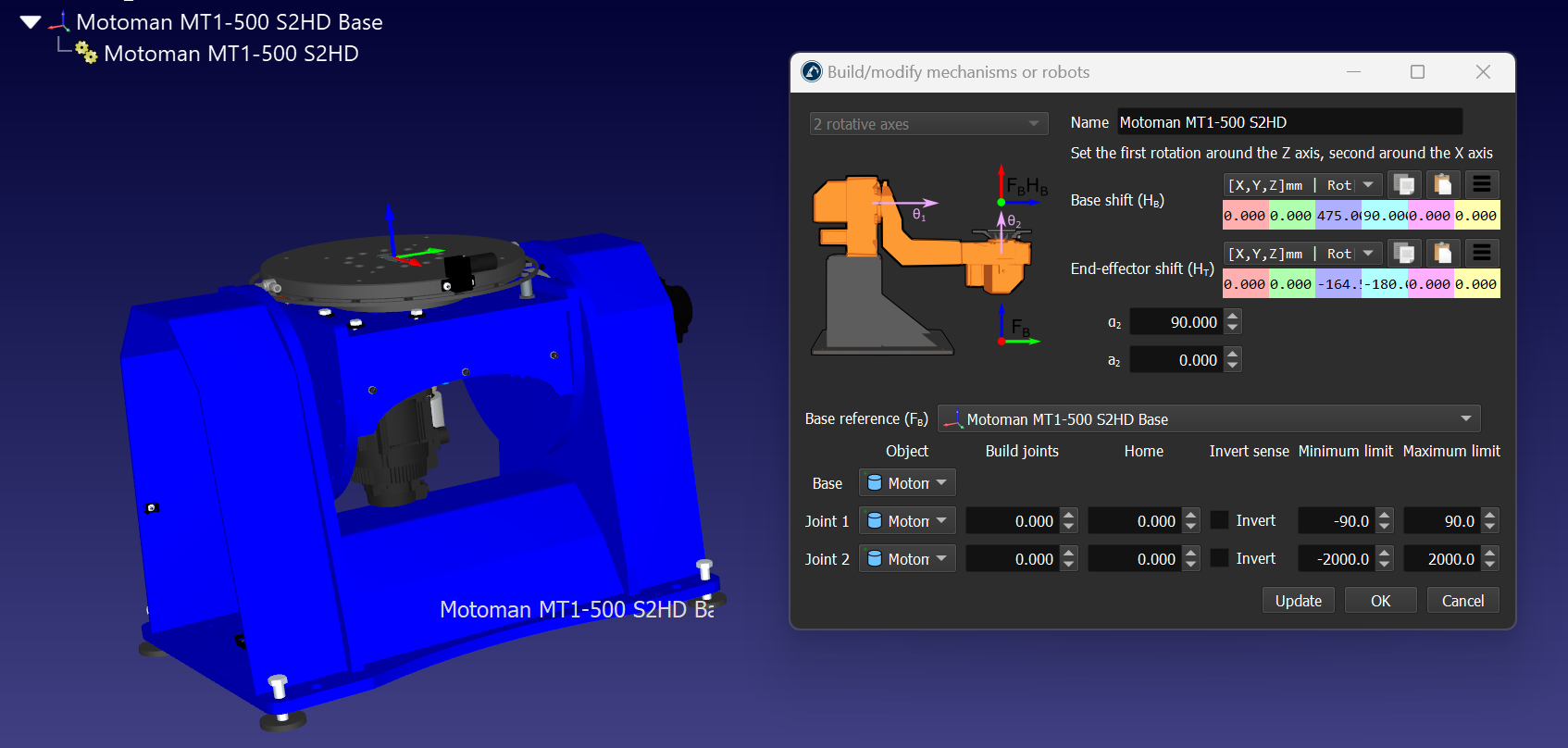Open Base shift pose format dropdown

point(1302,185)
